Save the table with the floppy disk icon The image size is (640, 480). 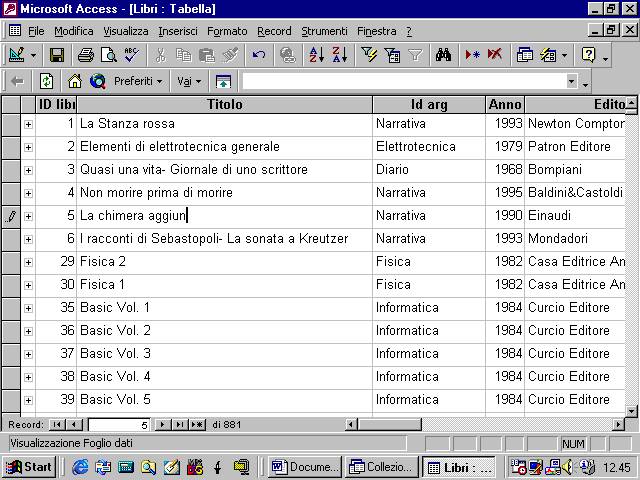click(56, 55)
